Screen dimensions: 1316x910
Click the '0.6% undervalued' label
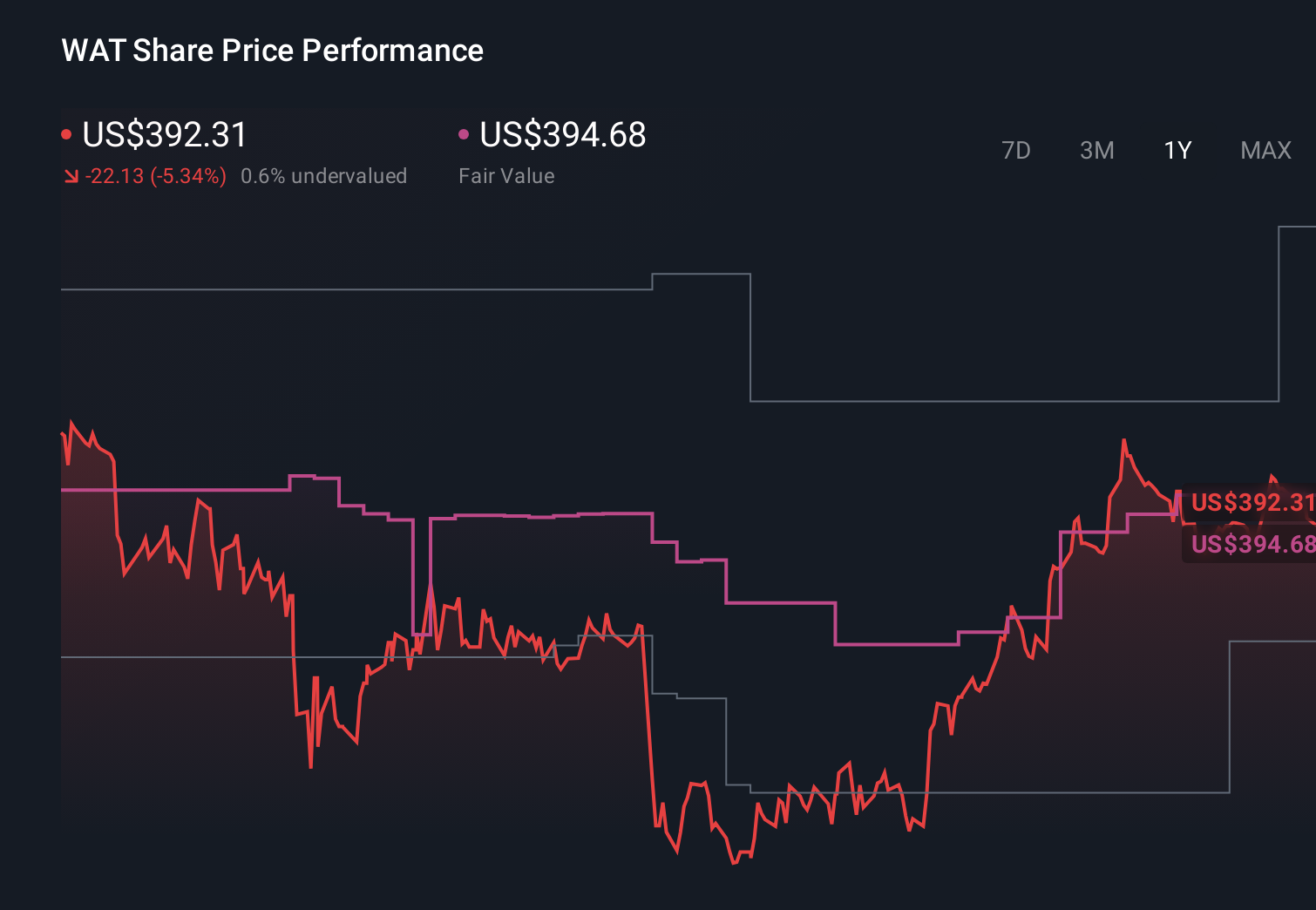(x=325, y=175)
